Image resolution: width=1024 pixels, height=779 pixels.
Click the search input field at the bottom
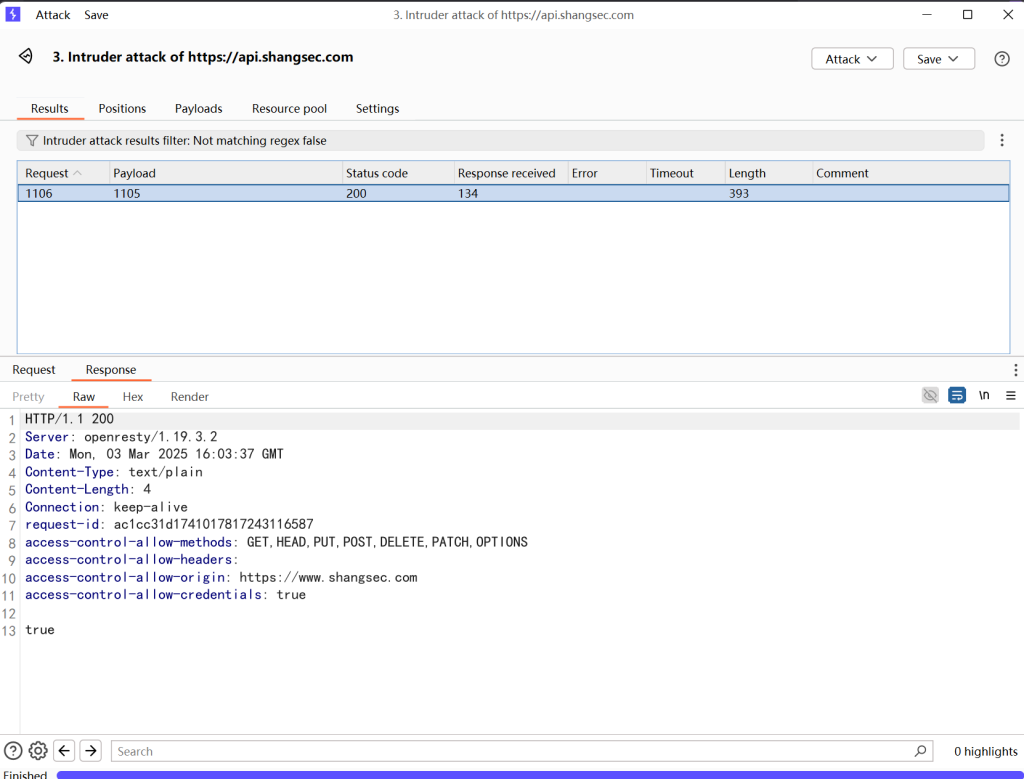[x=510, y=751]
